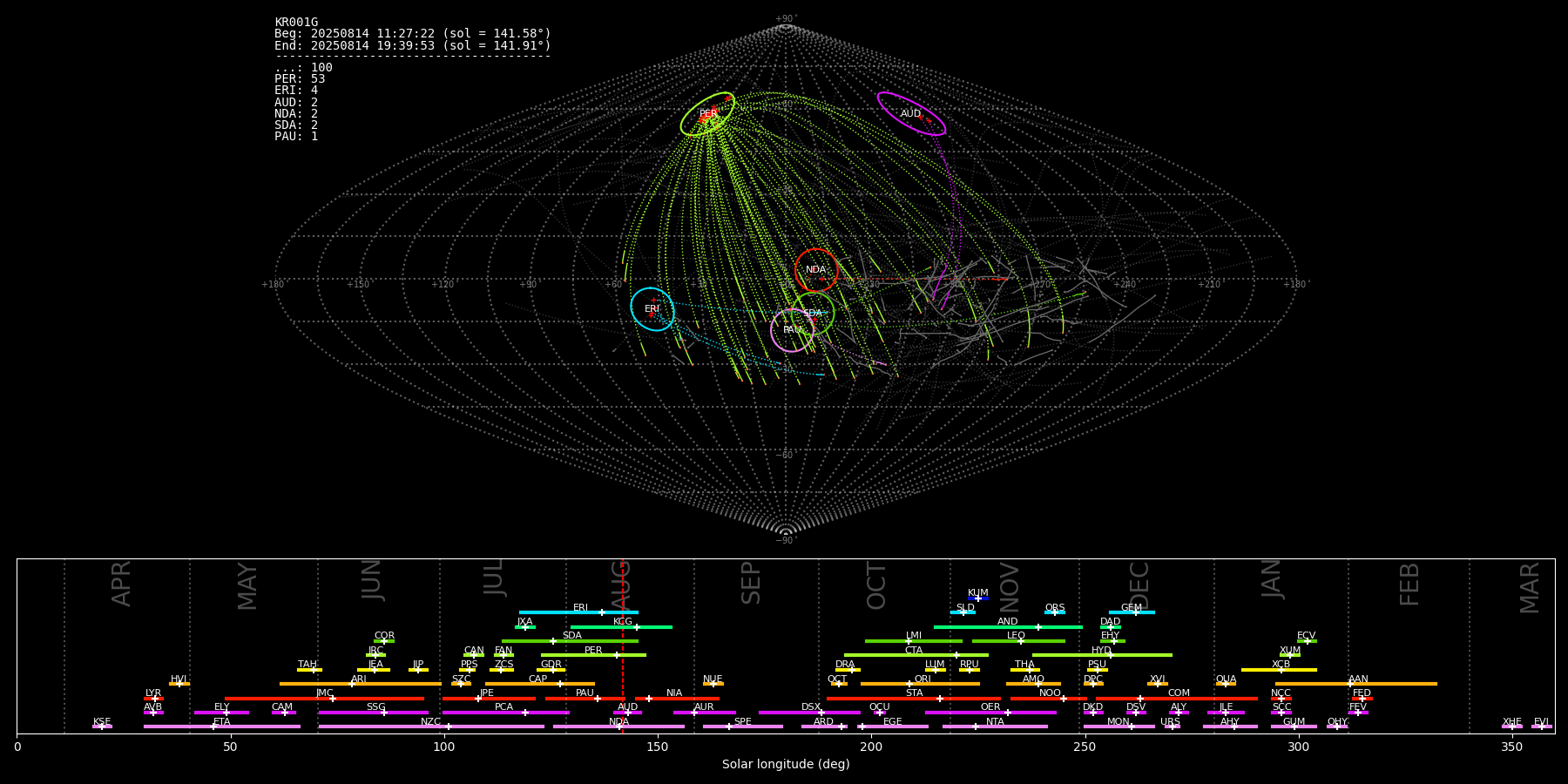Click the JXA shower bar in timeline
The height and width of the screenshot is (784, 1568).
(x=525, y=626)
